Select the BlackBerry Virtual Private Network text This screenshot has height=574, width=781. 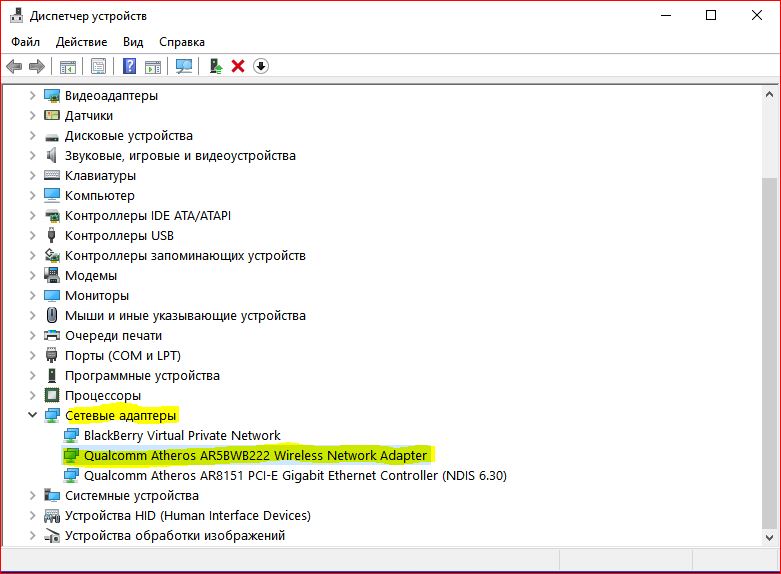coord(182,435)
